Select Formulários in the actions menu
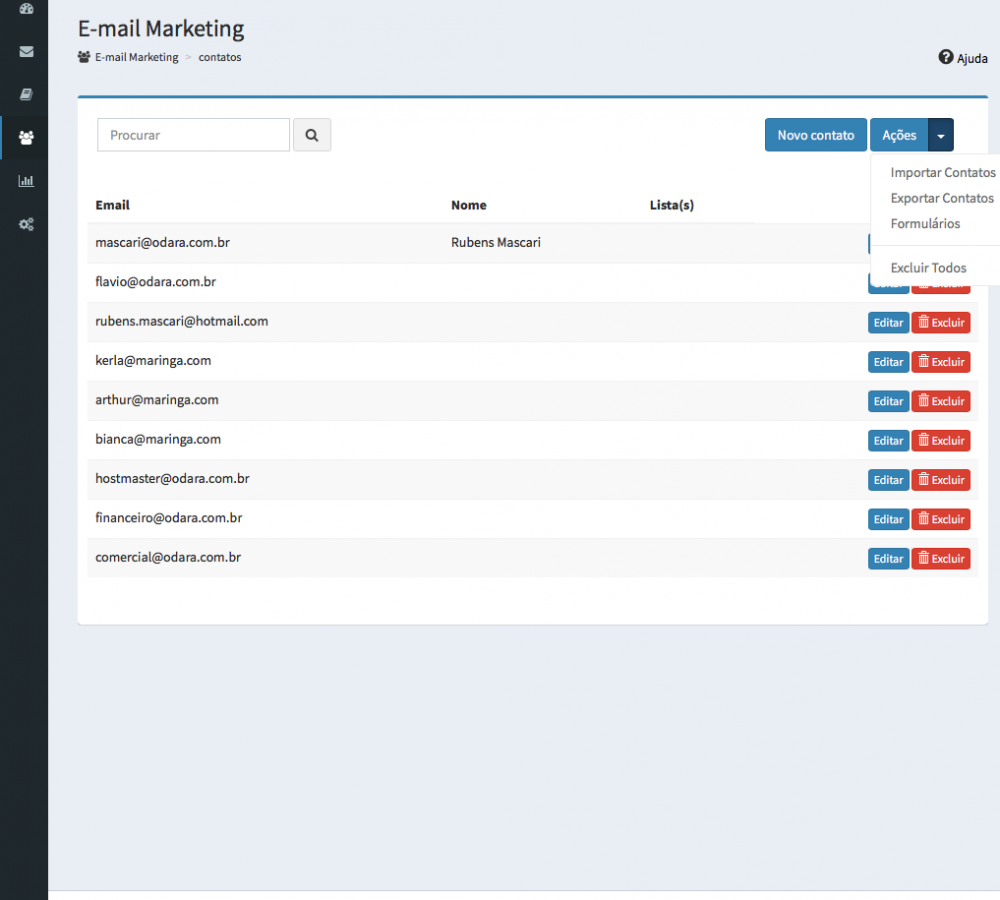Viewport: 1000px width, 900px height. [925, 223]
